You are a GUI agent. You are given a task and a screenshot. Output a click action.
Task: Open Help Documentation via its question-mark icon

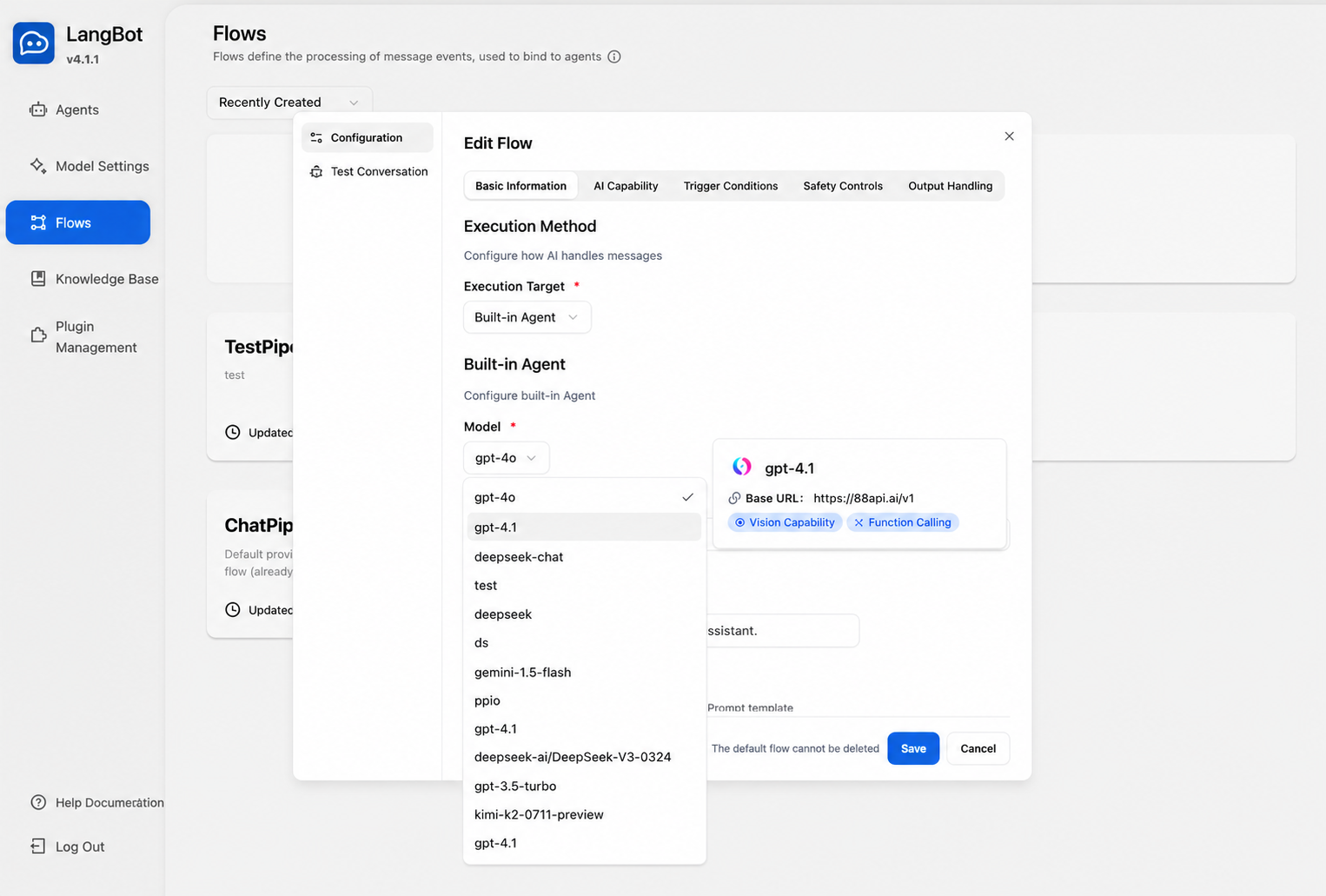click(38, 802)
